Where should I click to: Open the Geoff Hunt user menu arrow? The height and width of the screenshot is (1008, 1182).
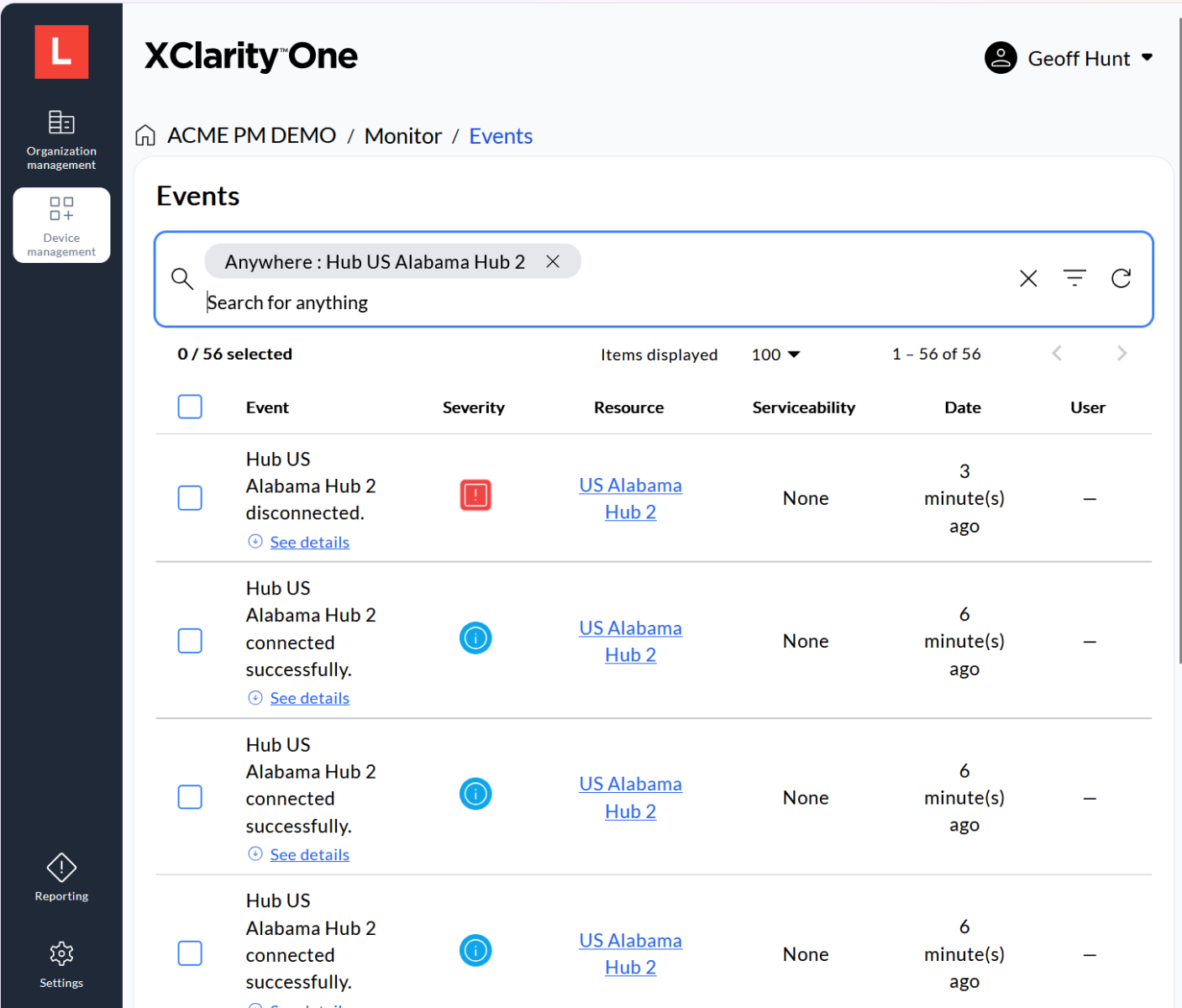pos(1147,58)
